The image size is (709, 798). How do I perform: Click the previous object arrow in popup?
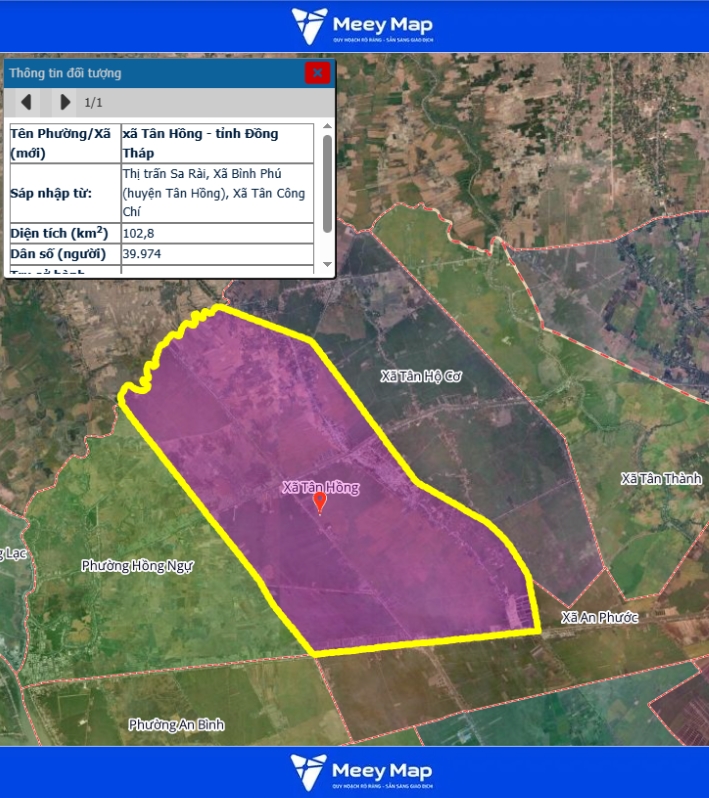(x=27, y=102)
